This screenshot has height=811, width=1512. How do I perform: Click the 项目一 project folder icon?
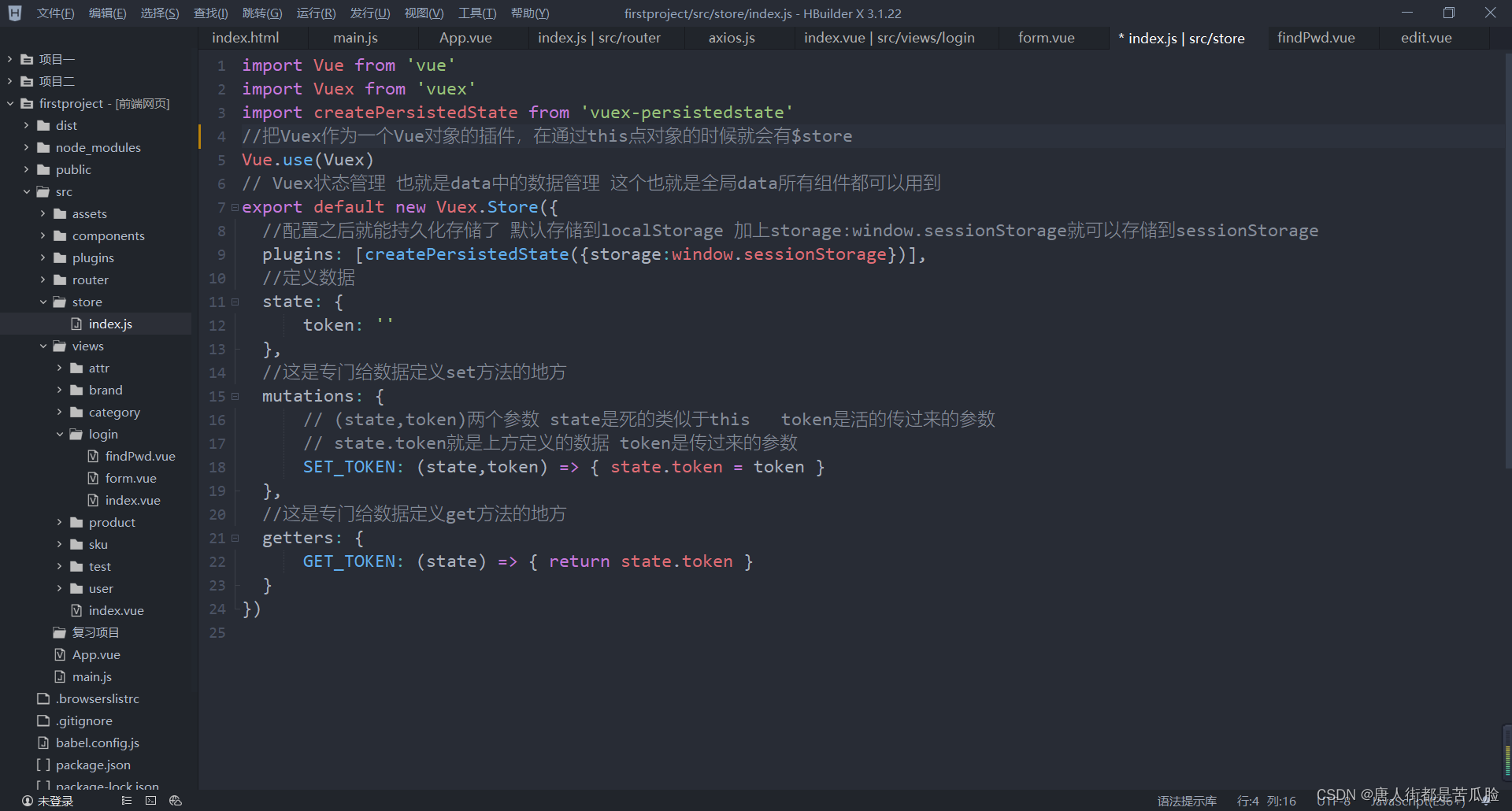point(27,59)
